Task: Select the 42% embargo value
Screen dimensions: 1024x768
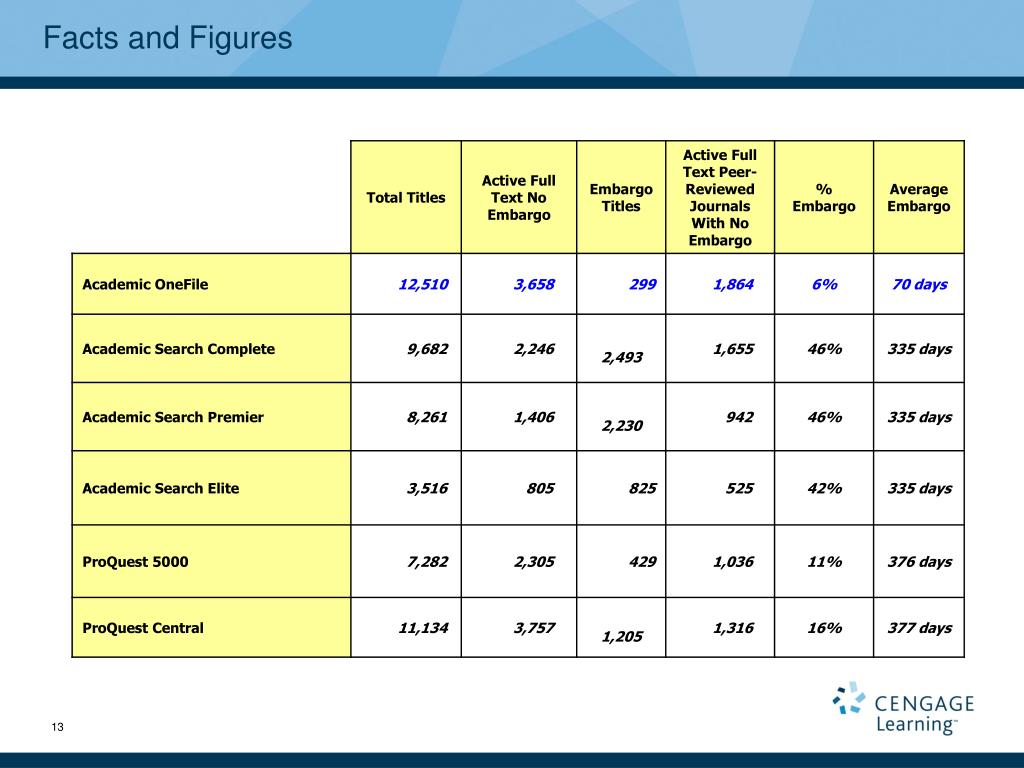Action: tap(824, 488)
